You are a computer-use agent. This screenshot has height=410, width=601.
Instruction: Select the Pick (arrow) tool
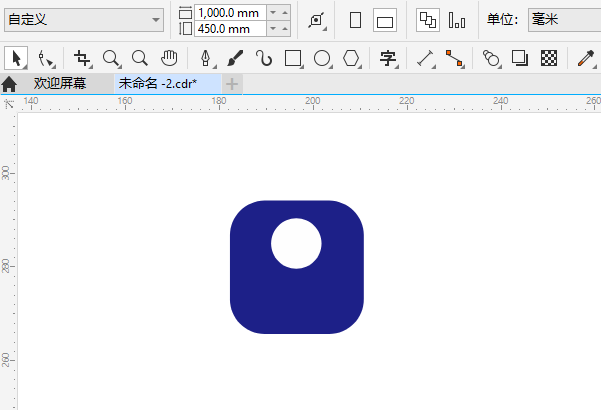pos(16,59)
